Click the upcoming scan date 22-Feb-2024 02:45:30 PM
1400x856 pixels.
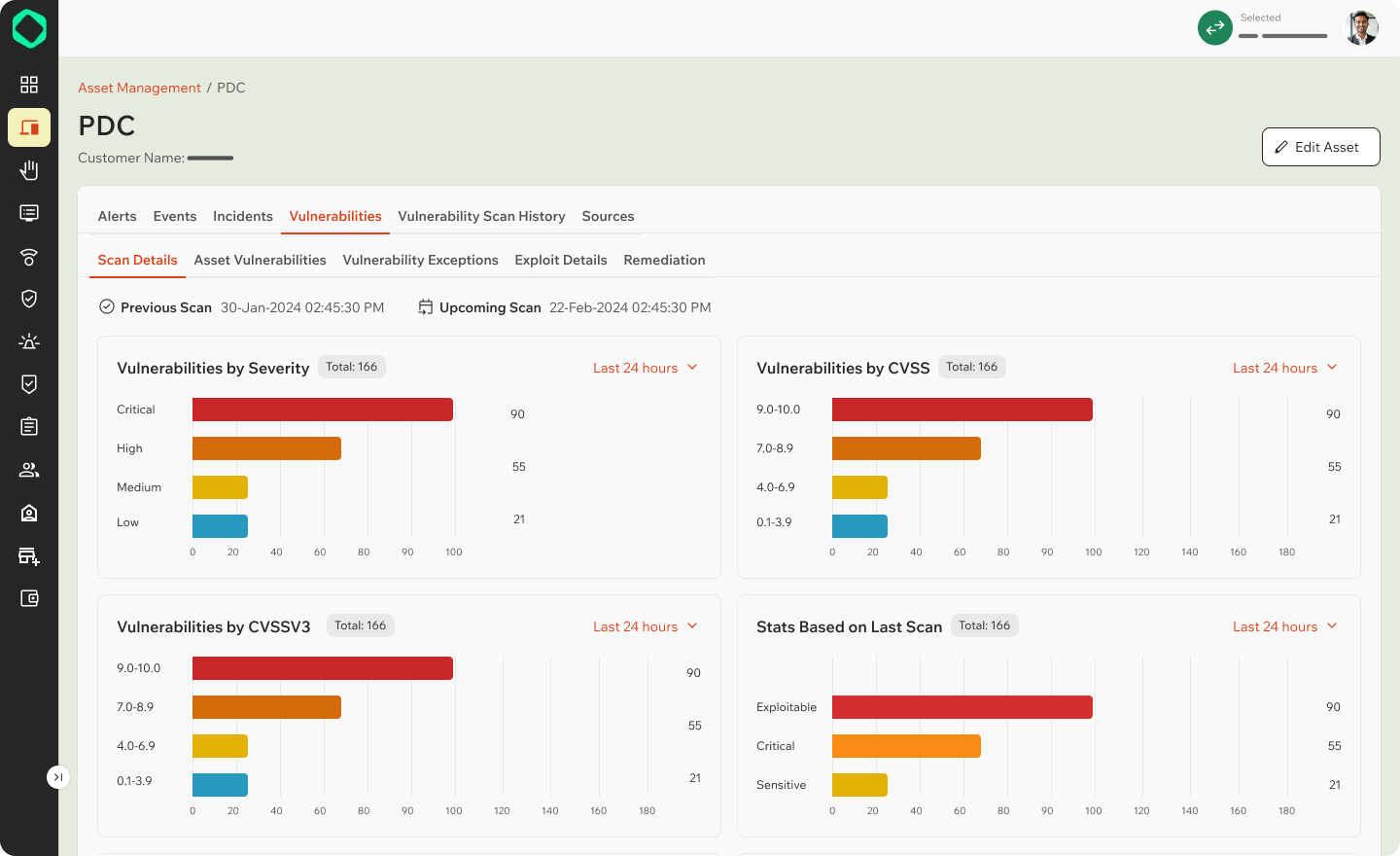630,307
